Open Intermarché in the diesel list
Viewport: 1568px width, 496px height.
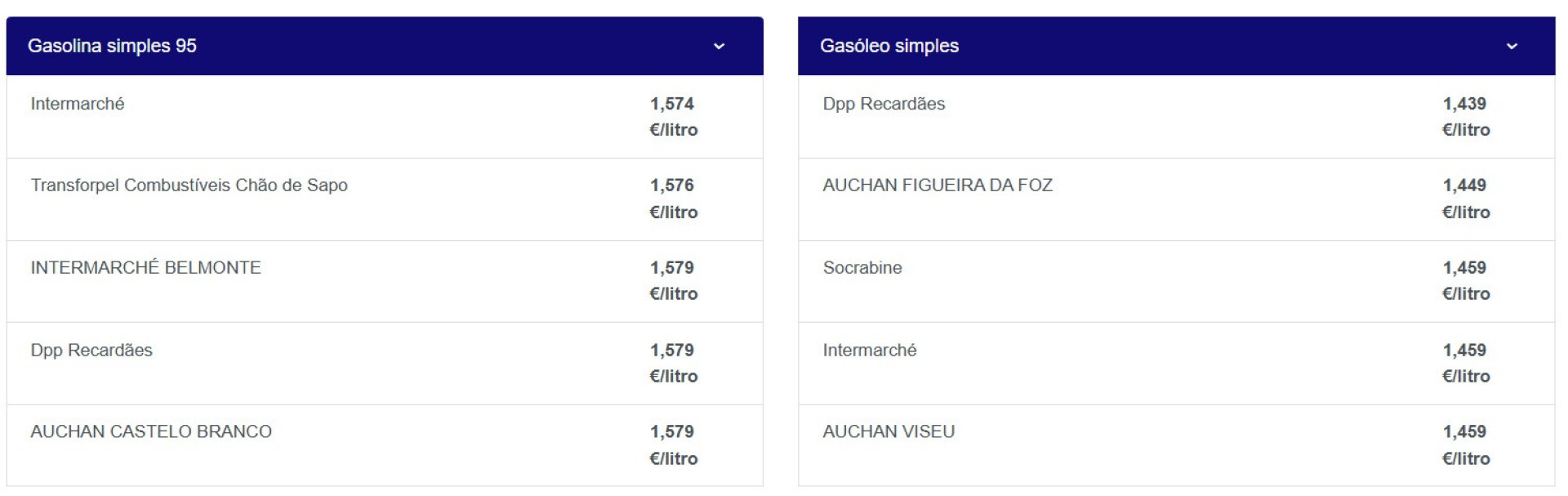pyautogui.click(x=870, y=351)
